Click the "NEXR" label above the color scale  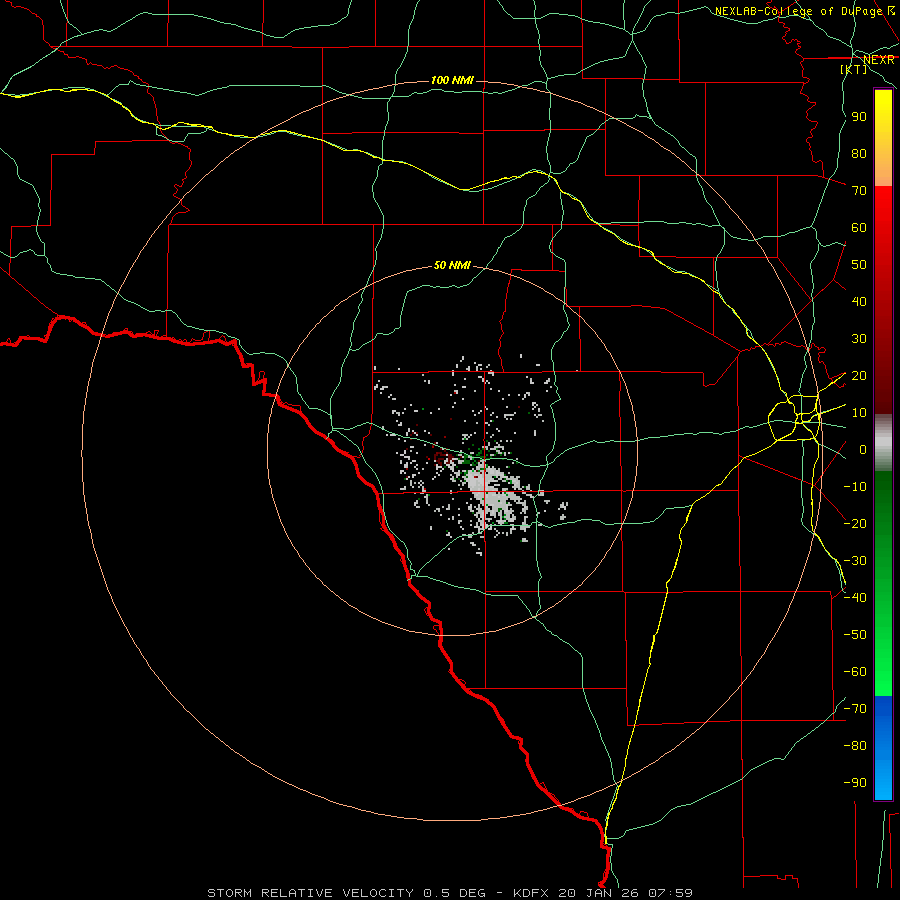pos(879,60)
